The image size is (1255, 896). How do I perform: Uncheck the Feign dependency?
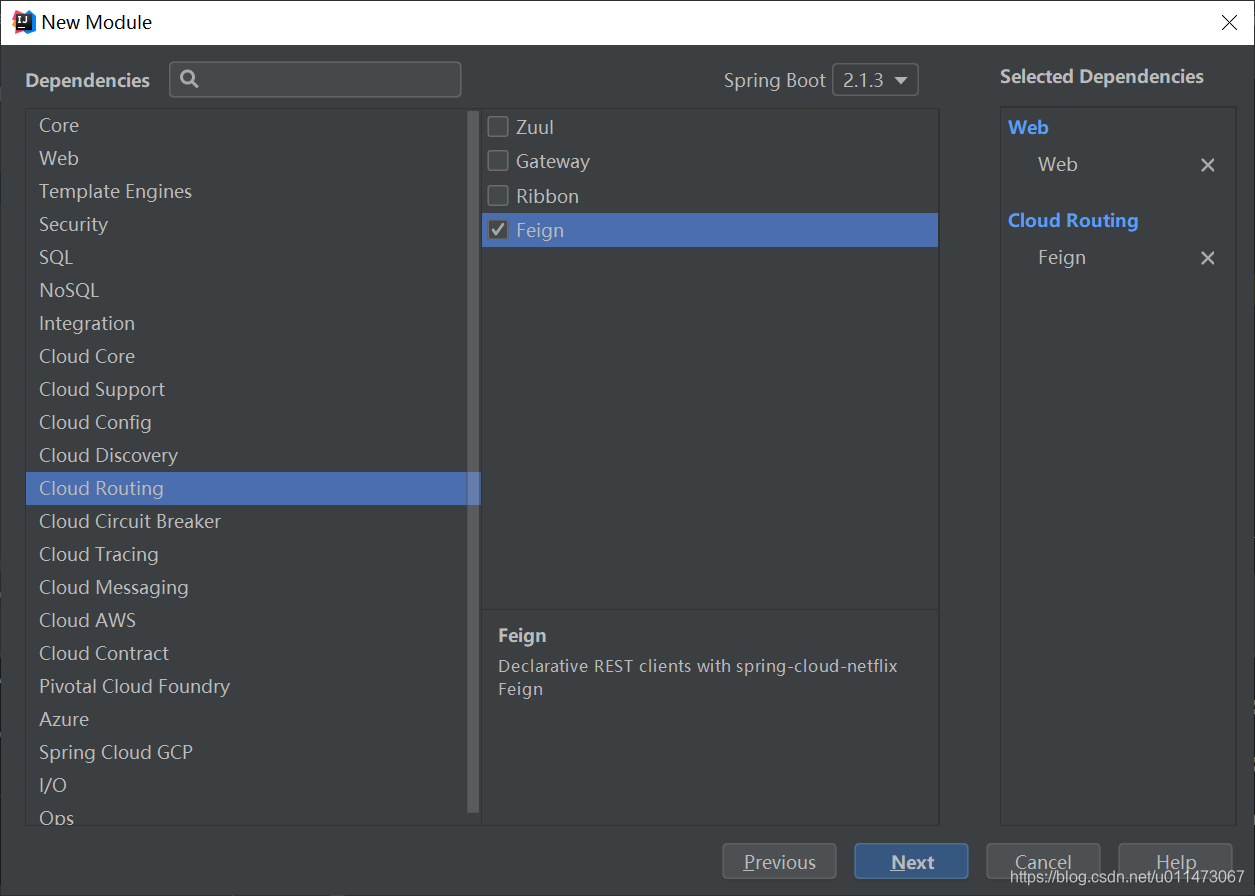pos(498,230)
